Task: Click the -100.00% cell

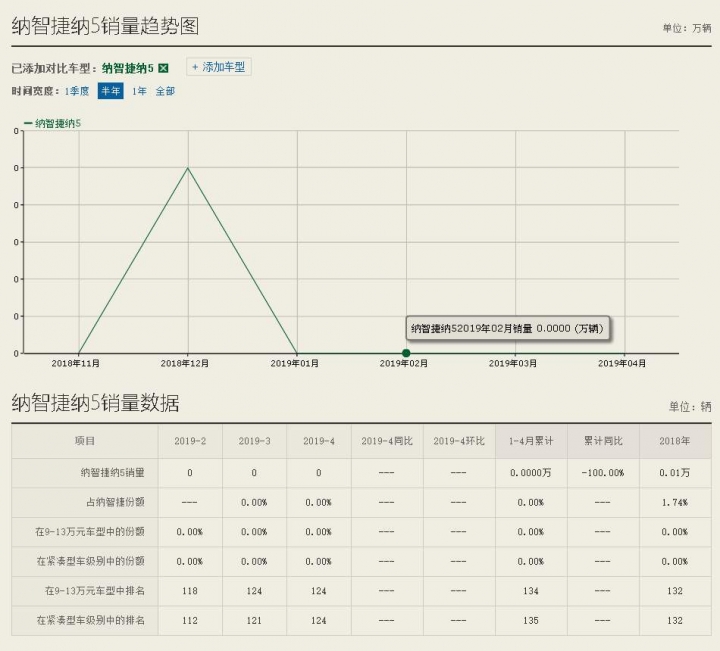Action: point(603,472)
